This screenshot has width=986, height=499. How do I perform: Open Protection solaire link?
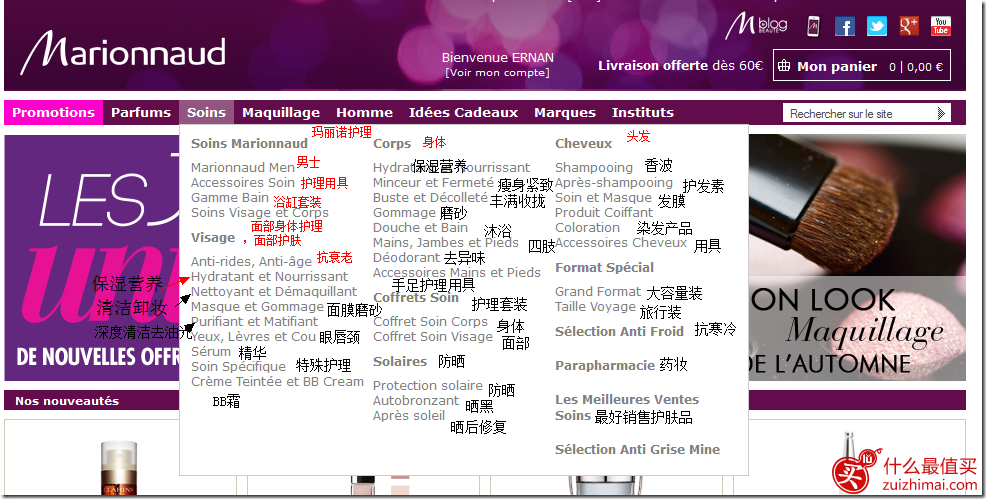[x=428, y=386]
